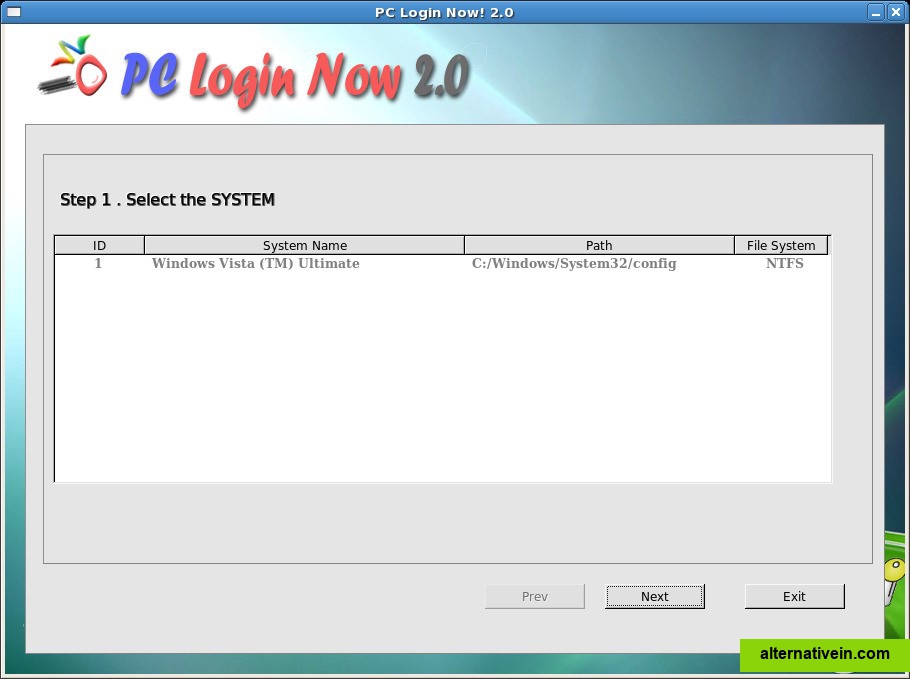Sort by the System Name column header

pyautogui.click(x=305, y=245)
